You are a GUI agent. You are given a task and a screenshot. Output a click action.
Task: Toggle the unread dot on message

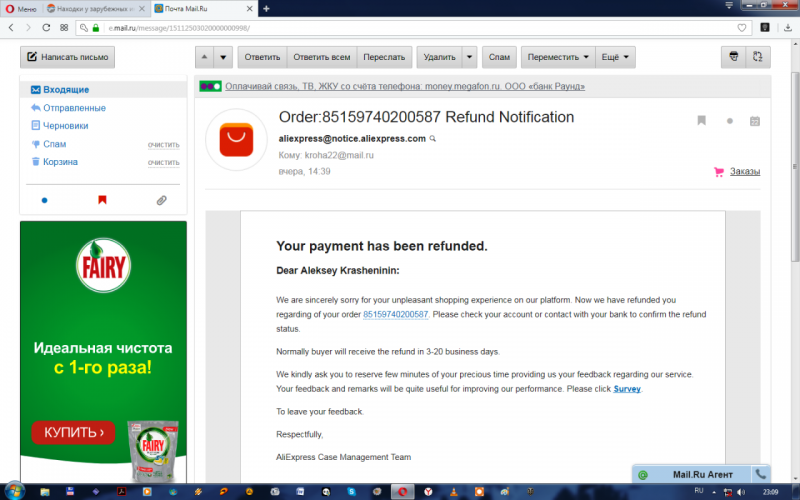[x=730, y=121]
